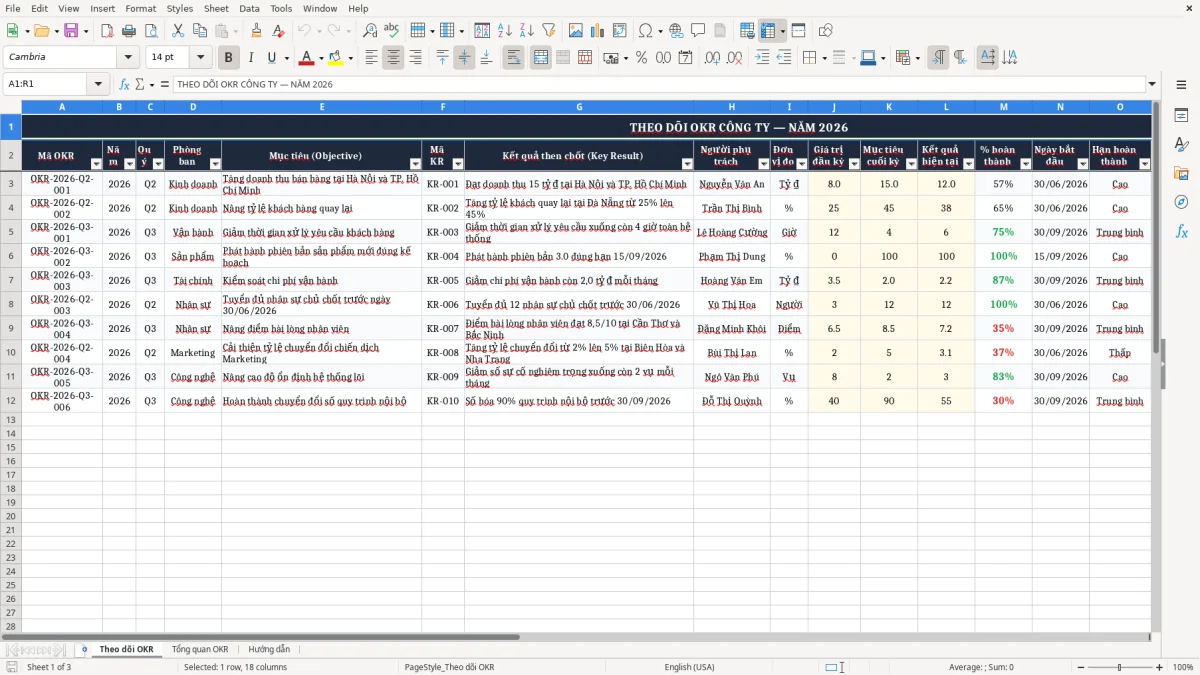1200x675 pixels.
Task: Run the spelling check icon
Action: coord(391,31)
